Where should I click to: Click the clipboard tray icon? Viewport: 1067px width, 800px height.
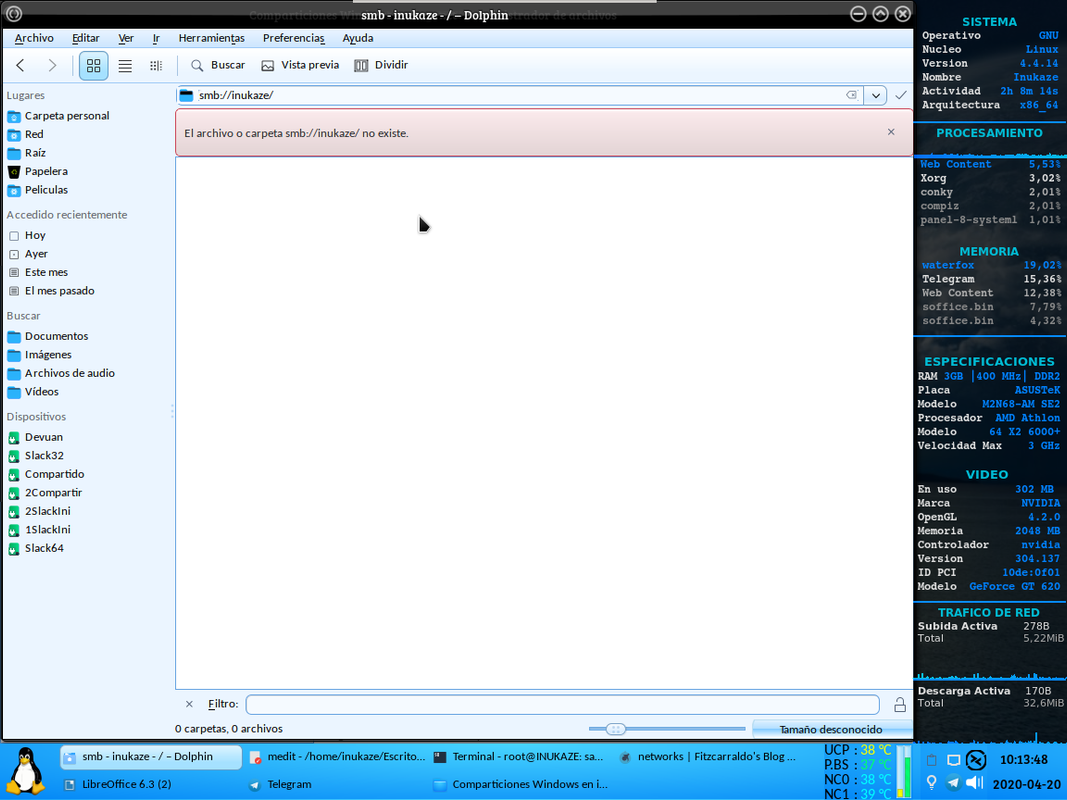(x=932, y=760)
